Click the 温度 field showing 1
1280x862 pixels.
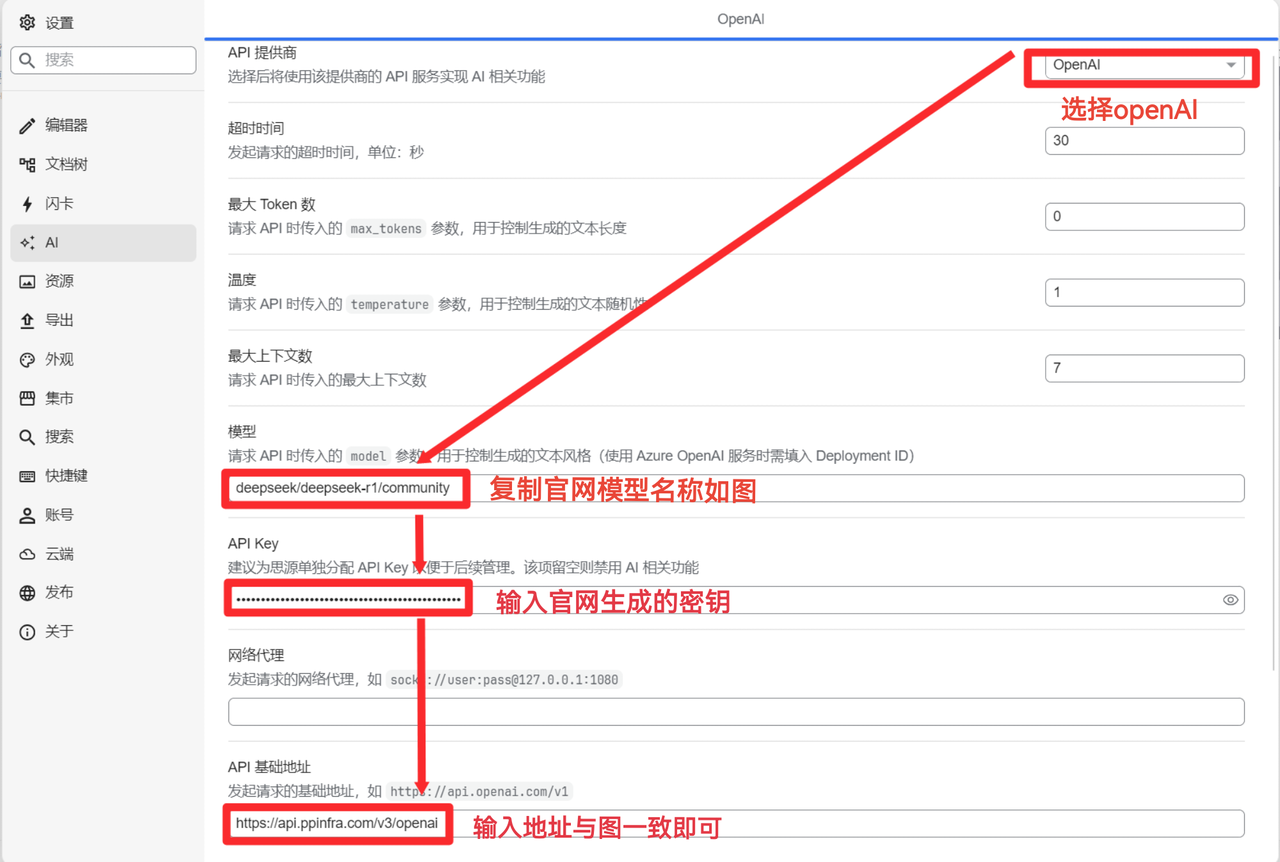tap(1144, 293)
